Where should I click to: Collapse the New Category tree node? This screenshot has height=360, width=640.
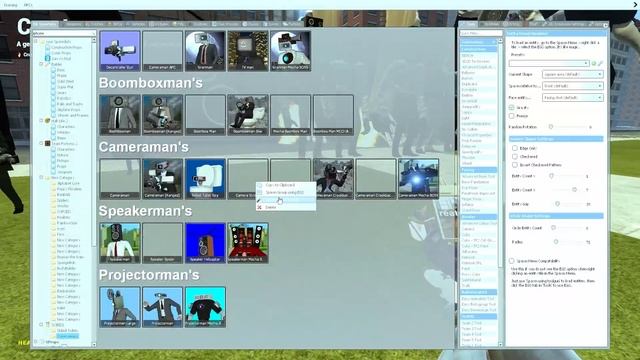click(41, 178)
